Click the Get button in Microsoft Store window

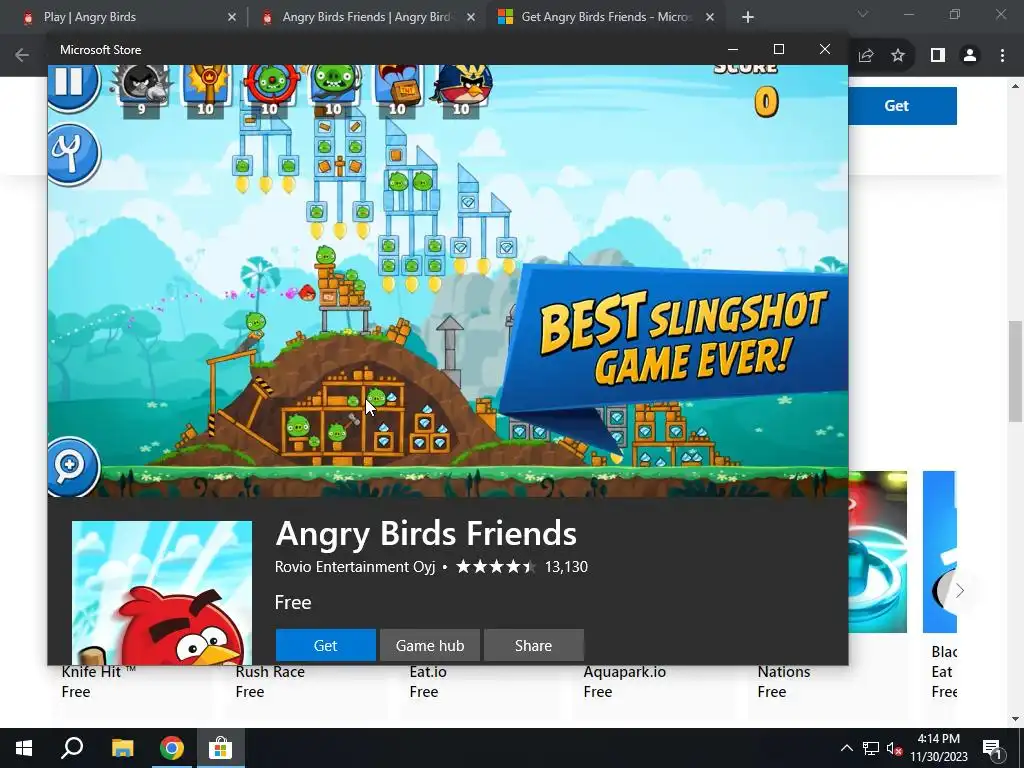(325, 645)
